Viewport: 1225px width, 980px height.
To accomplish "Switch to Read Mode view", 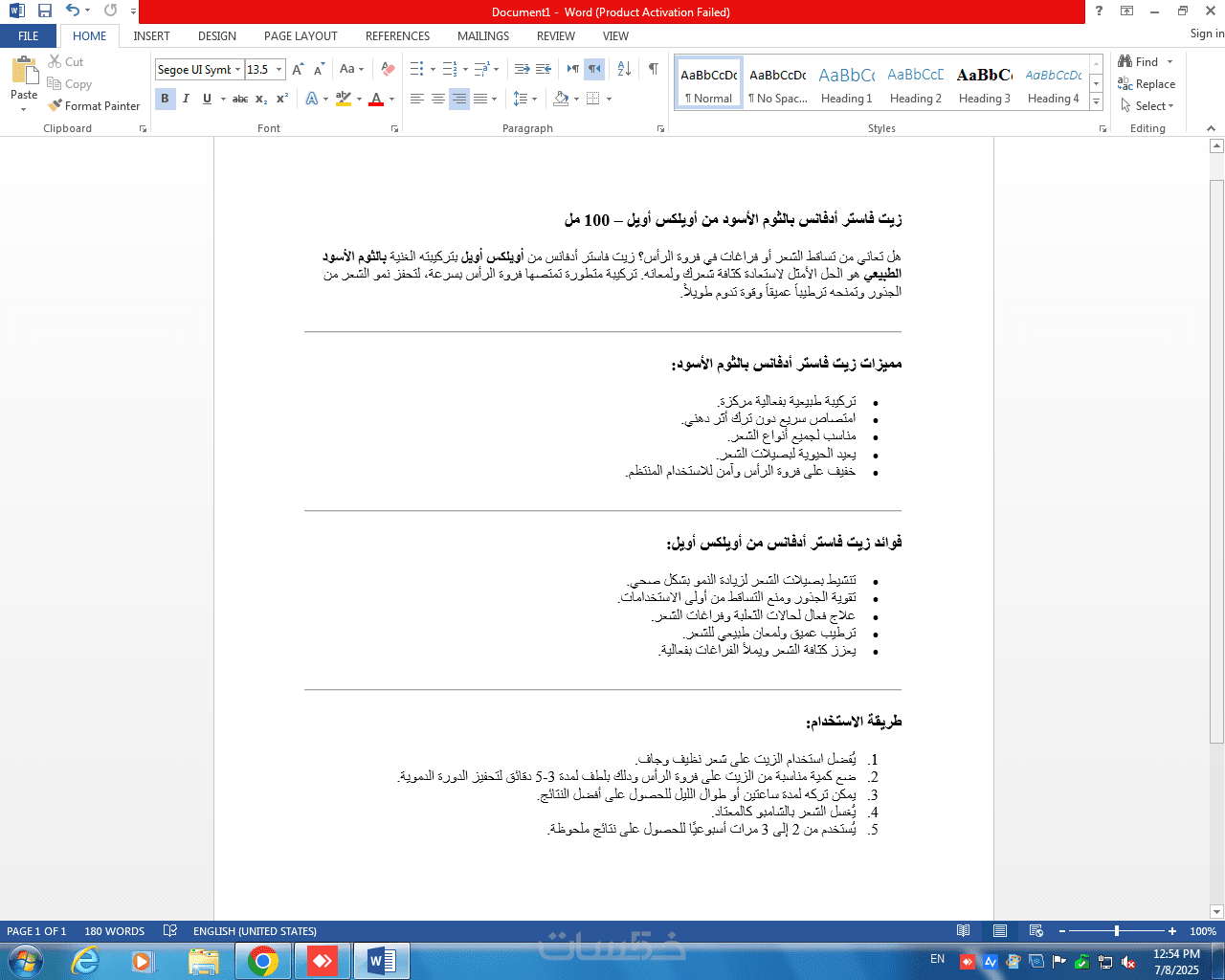I will tap(964, 931).
